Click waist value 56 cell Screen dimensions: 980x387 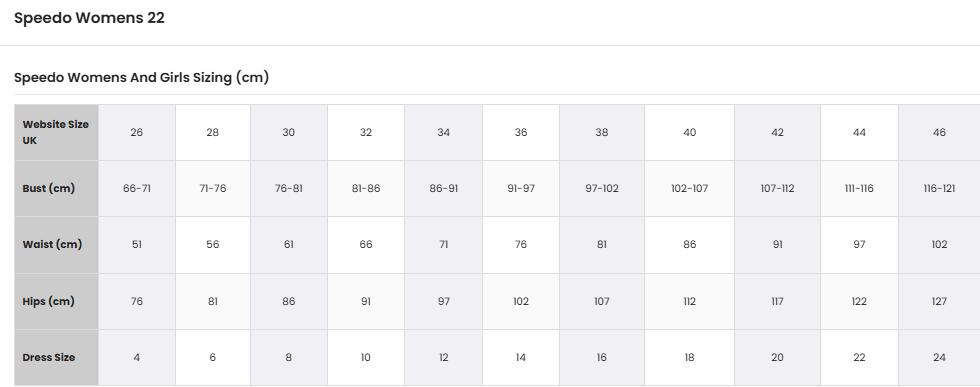pos(212,244)
